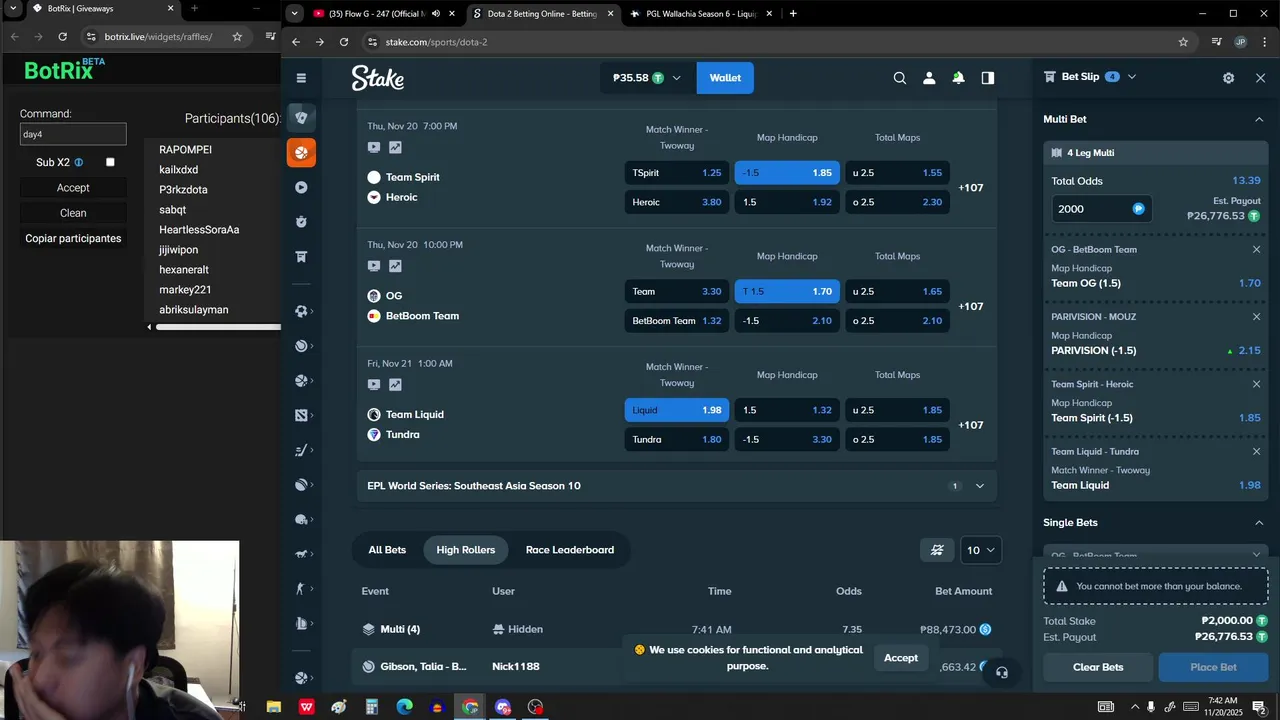Remove OG - BetBoom Team leg
Viewport: 1280px width, 720px height.
pos(1257,250)
